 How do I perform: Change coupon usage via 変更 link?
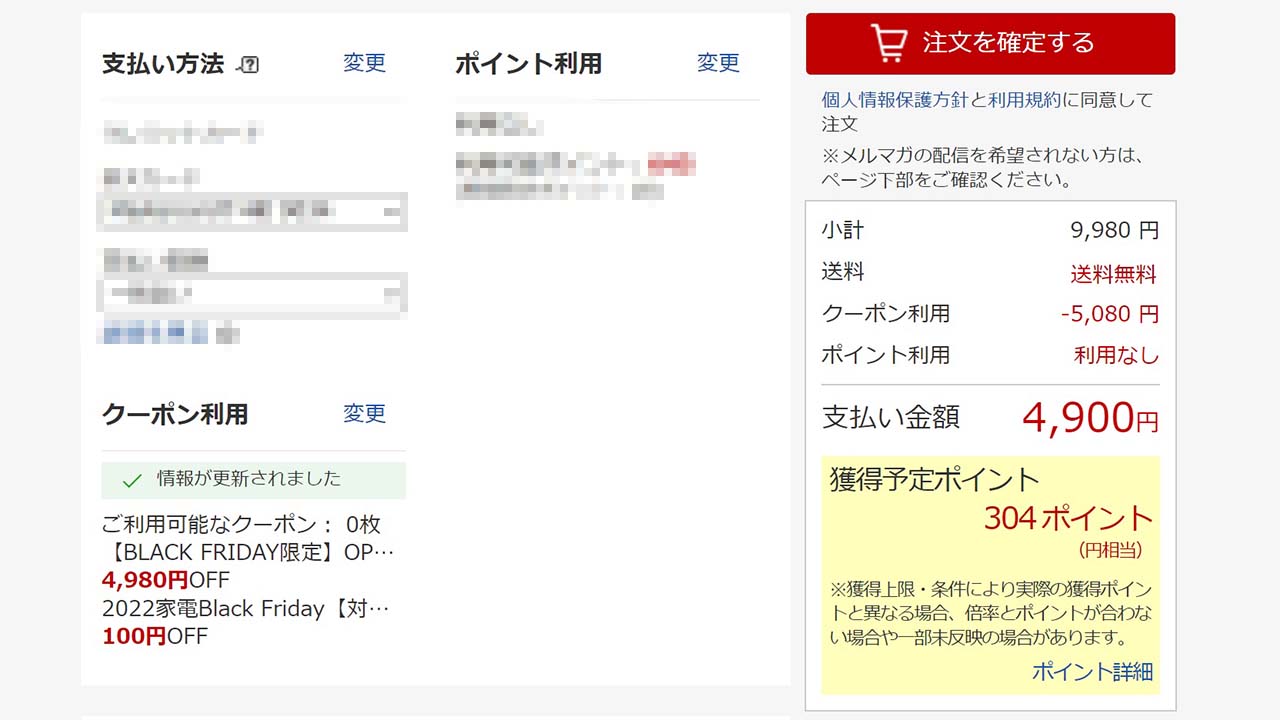[x=364, y=414]
